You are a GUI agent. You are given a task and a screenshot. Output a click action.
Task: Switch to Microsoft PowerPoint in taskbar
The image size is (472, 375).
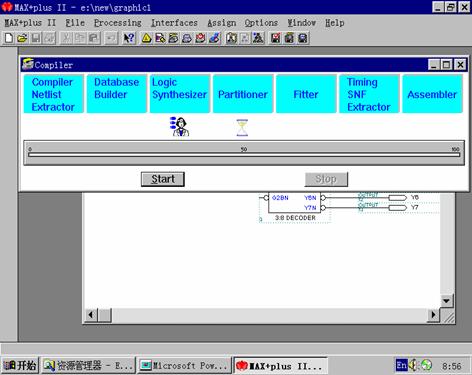184,366
